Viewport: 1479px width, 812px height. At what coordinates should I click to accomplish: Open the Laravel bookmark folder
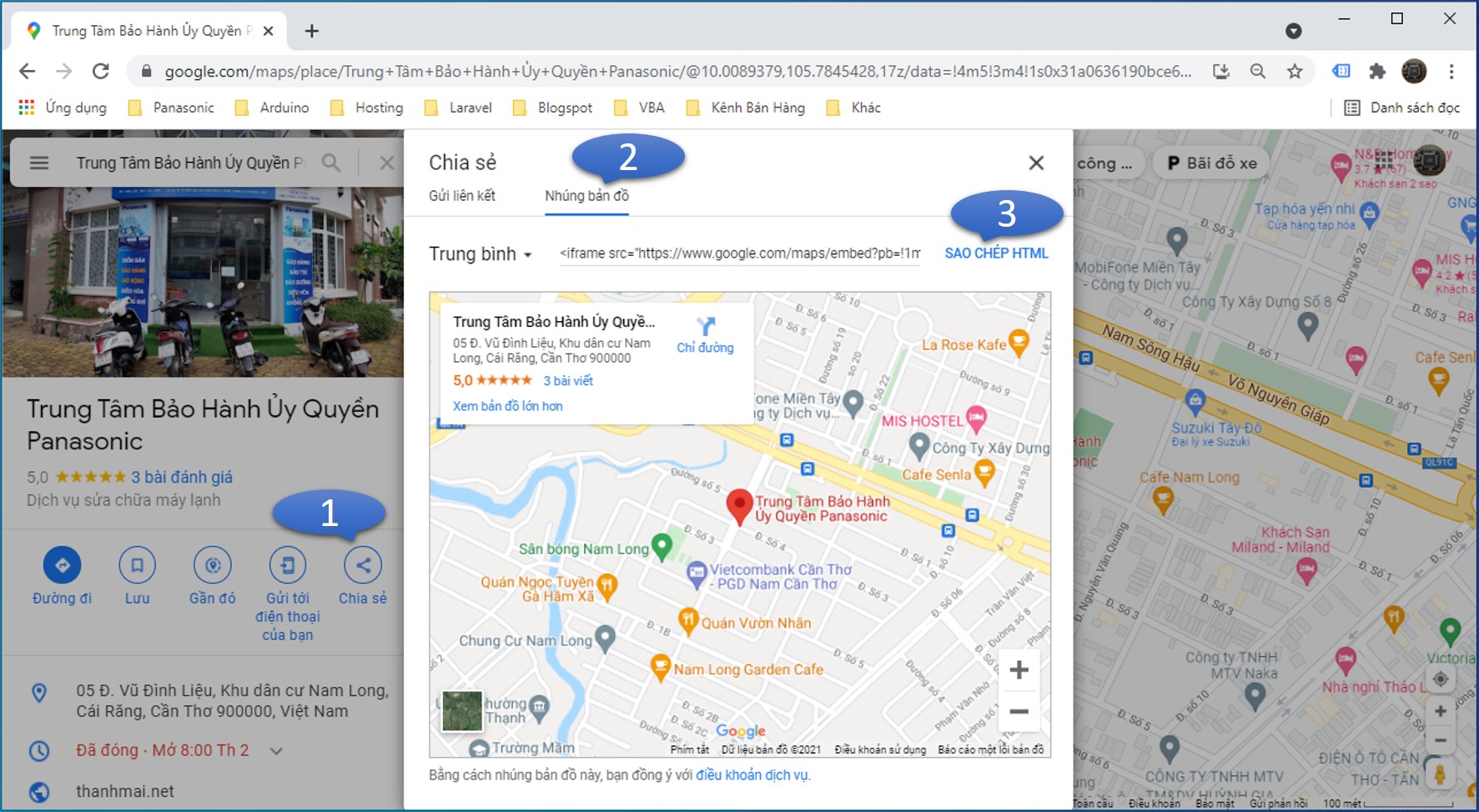click(459, 108)
